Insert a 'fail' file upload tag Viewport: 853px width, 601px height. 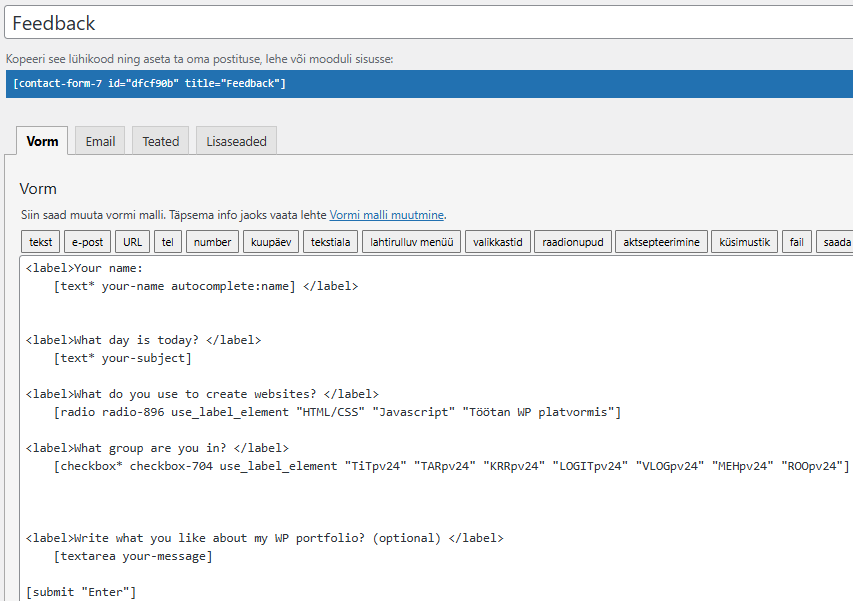pyautogui.click(x=795, y=242)
